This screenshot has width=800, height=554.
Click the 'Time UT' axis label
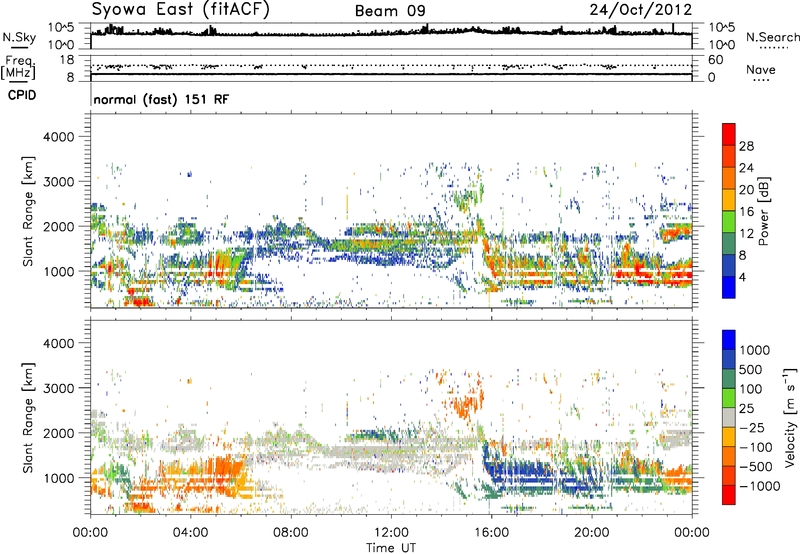[391, 547]
